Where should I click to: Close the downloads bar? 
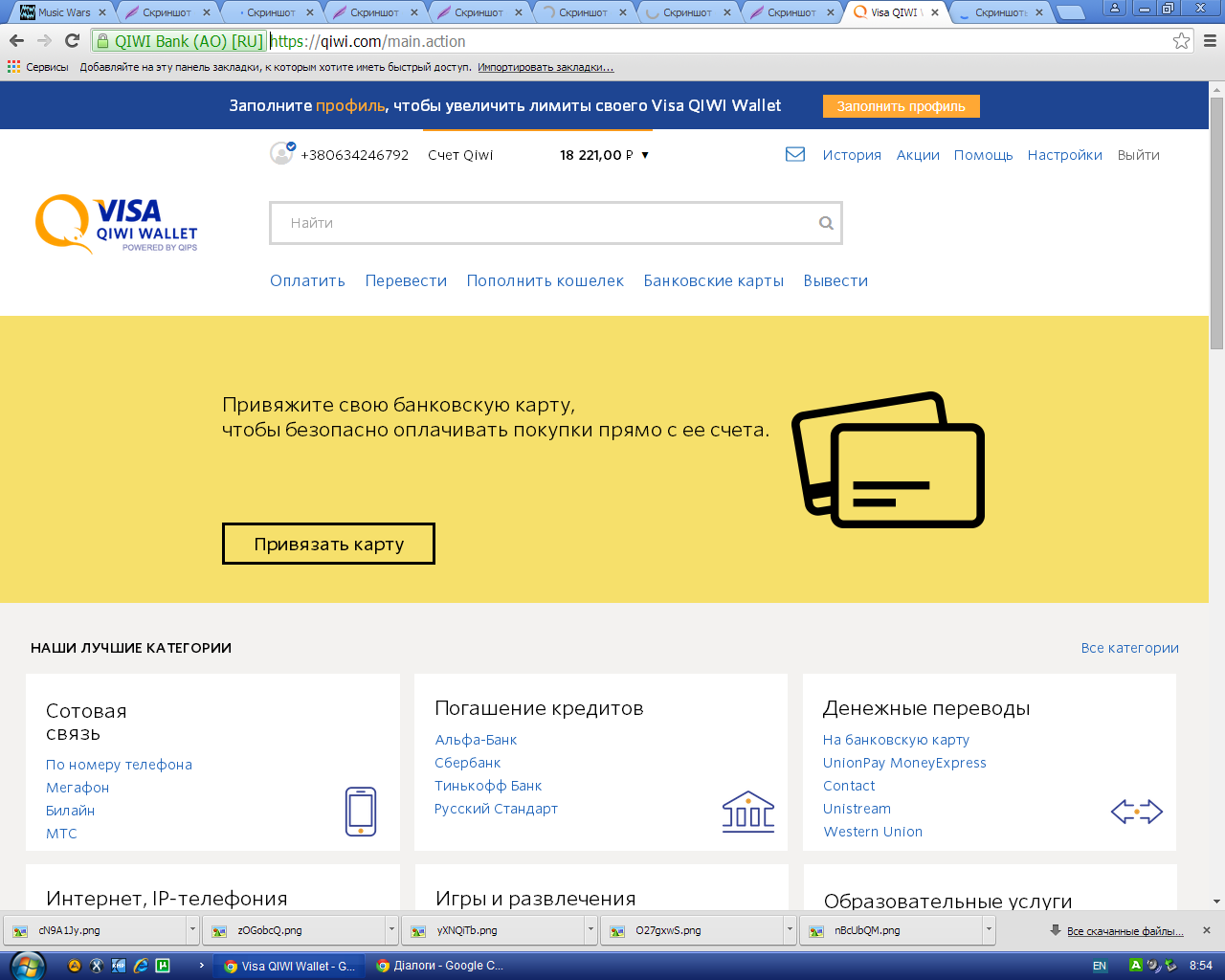pyautogui.click(x=1207, y=930)
